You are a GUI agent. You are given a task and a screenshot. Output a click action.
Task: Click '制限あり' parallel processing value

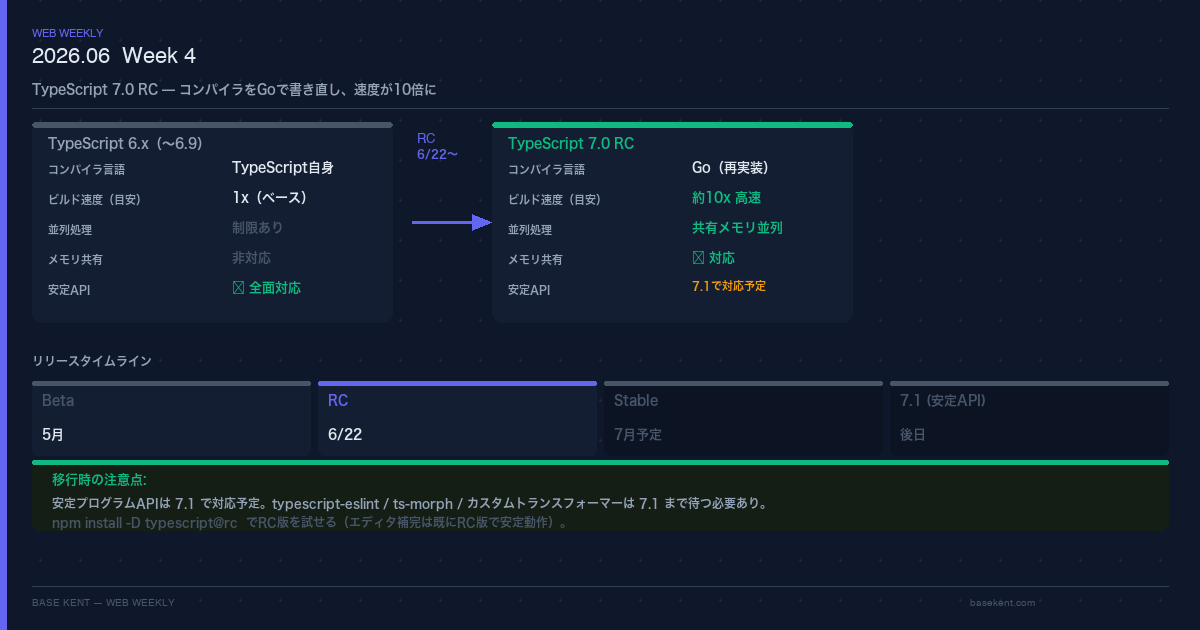point(258,228)
